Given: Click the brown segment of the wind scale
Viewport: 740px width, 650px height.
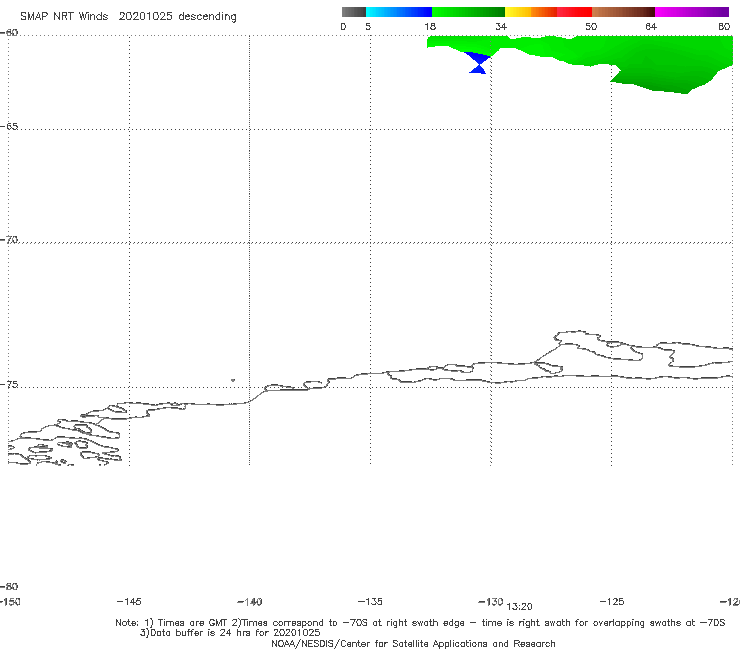Looking at the screenshot, I should tap(623, 12).
